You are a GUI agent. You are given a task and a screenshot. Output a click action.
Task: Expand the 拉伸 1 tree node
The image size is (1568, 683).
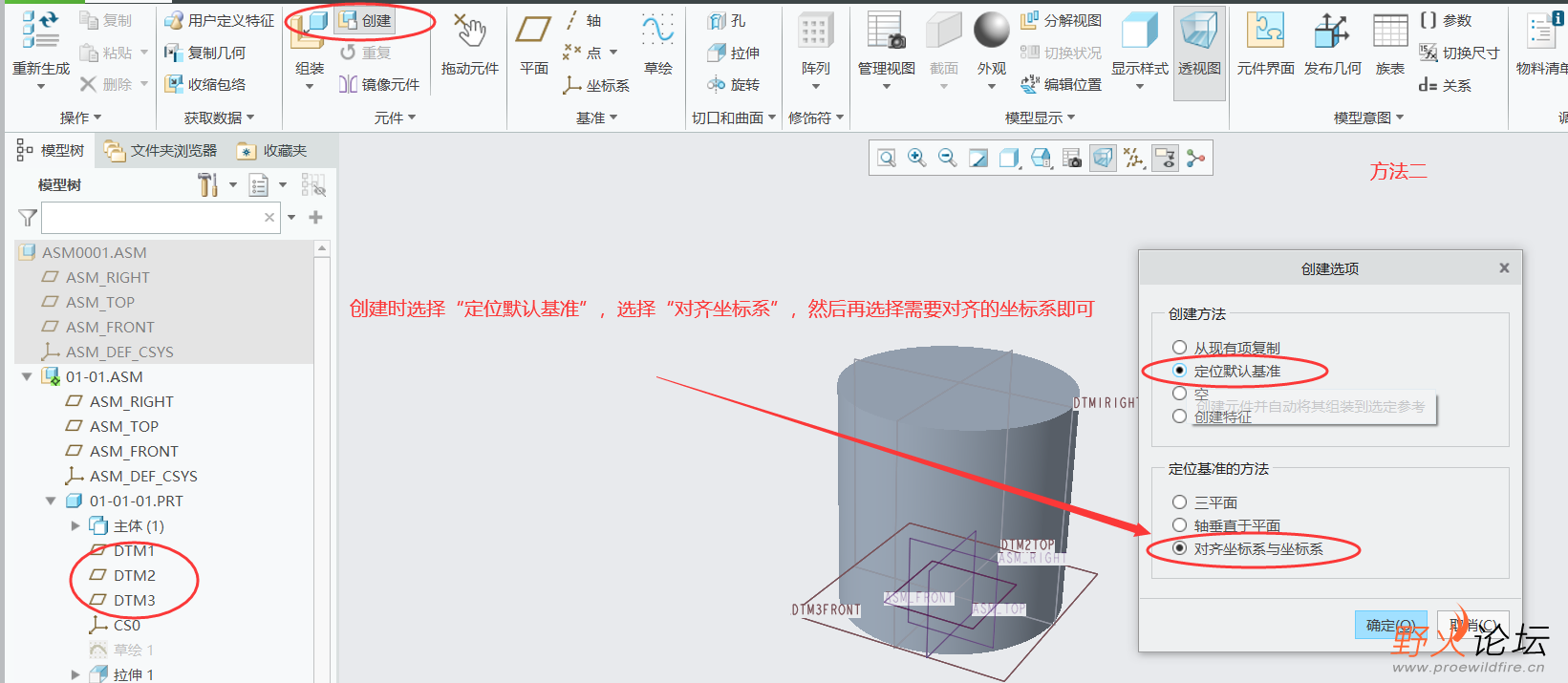click(75, 674)
